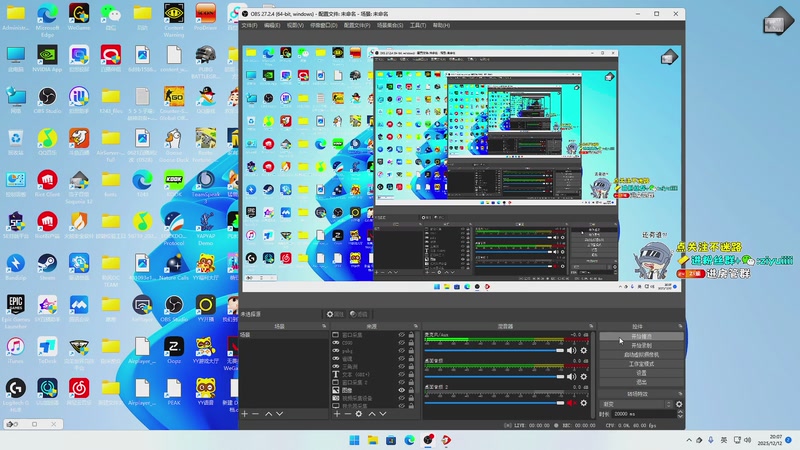Select the Steam desktop shortcut
Viewport: 800px width, 450px height.
[x=47, y=267]
